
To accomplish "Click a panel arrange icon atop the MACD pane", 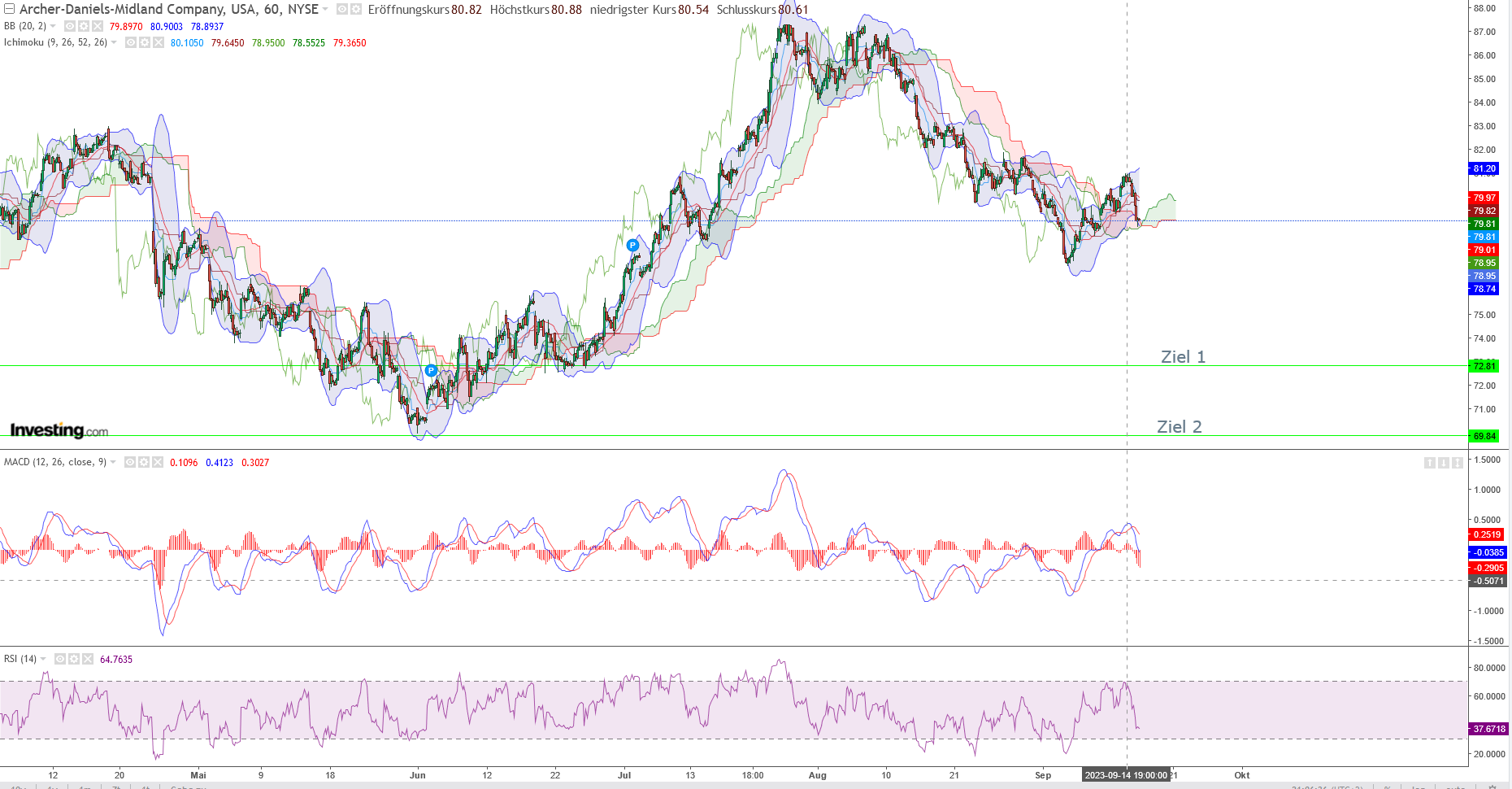I will [x=1428, y=462].
